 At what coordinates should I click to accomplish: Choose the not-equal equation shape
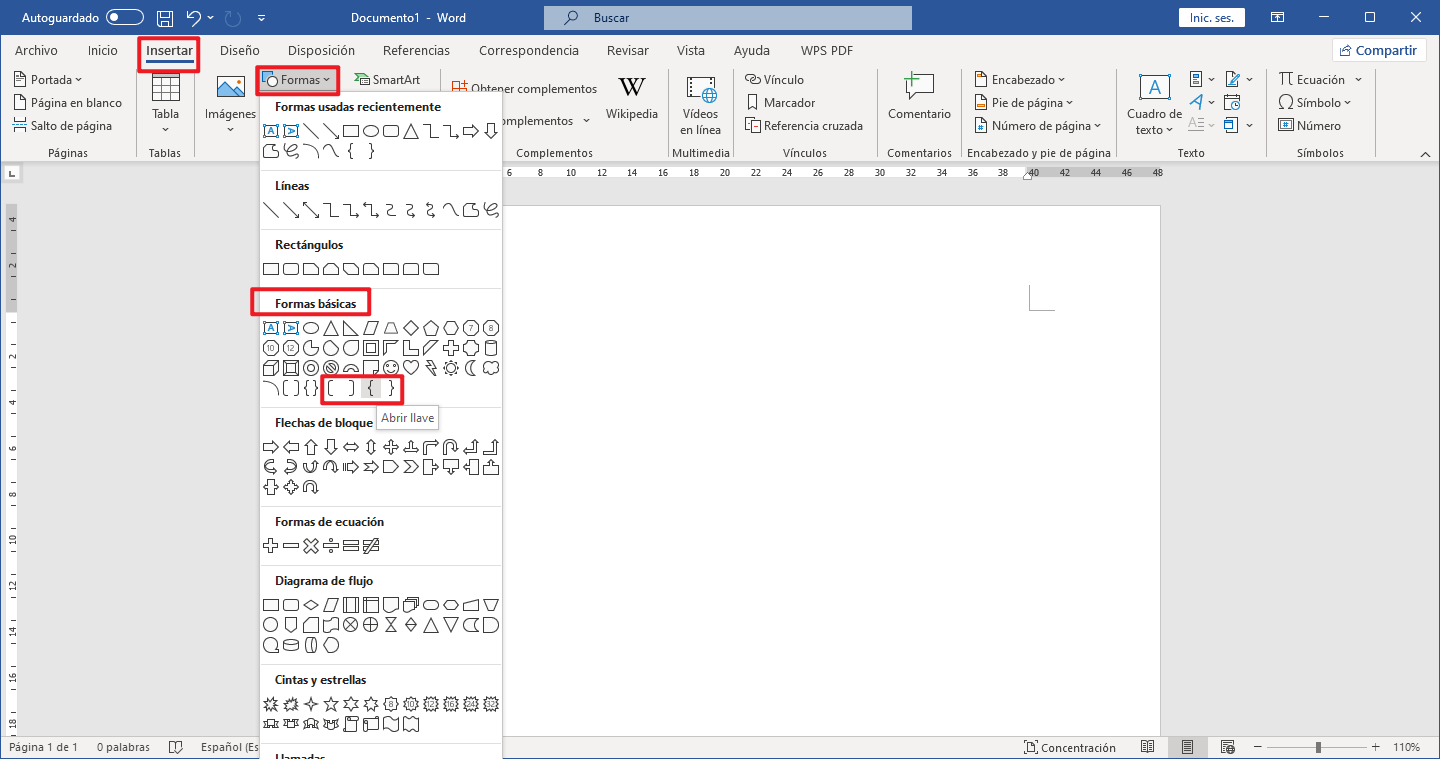point(371,546)
